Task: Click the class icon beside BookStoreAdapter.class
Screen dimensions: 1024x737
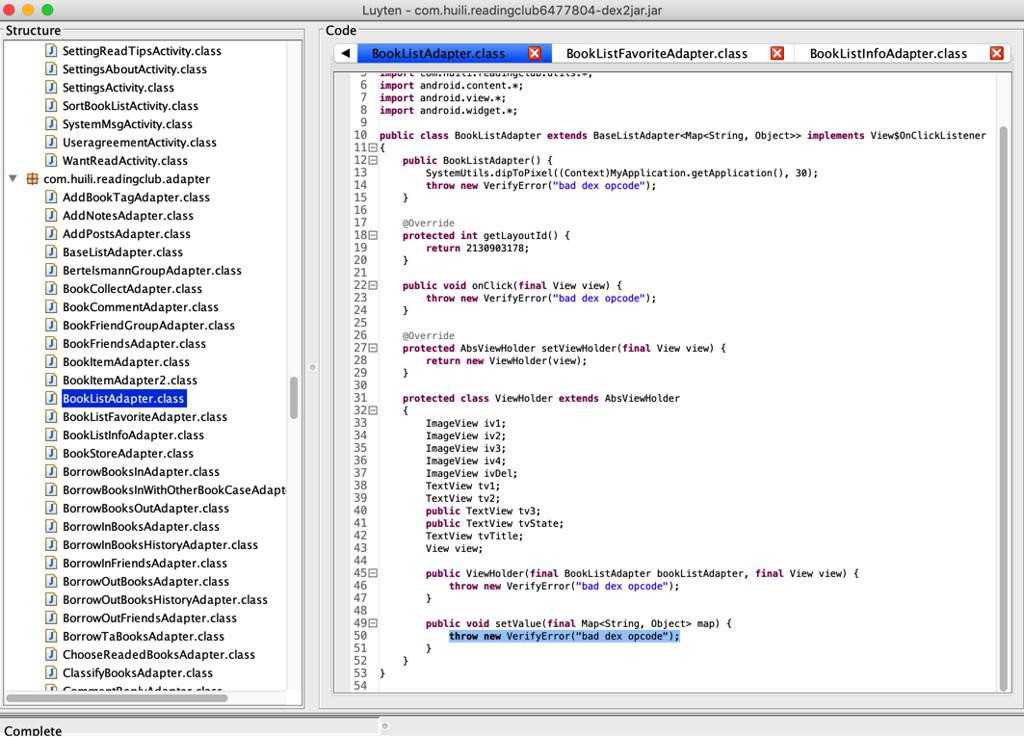Action: coord(51,453)
